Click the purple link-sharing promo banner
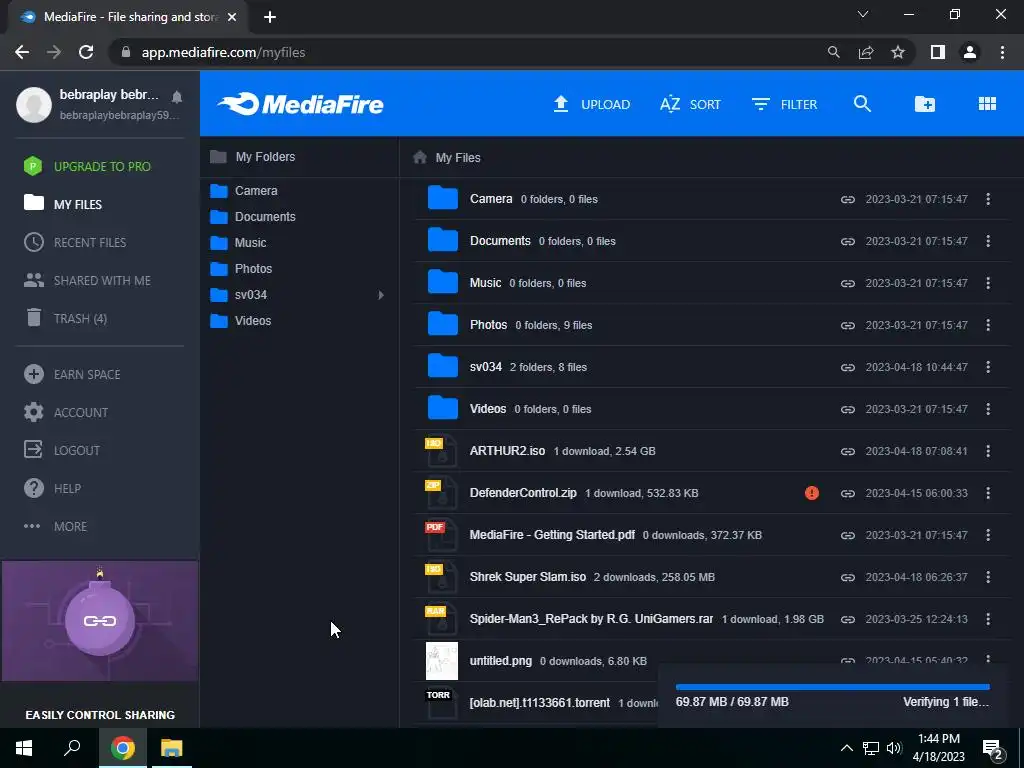Image resolution: width=1024 pixels, height=768 pixels. [x=100, y=621]
